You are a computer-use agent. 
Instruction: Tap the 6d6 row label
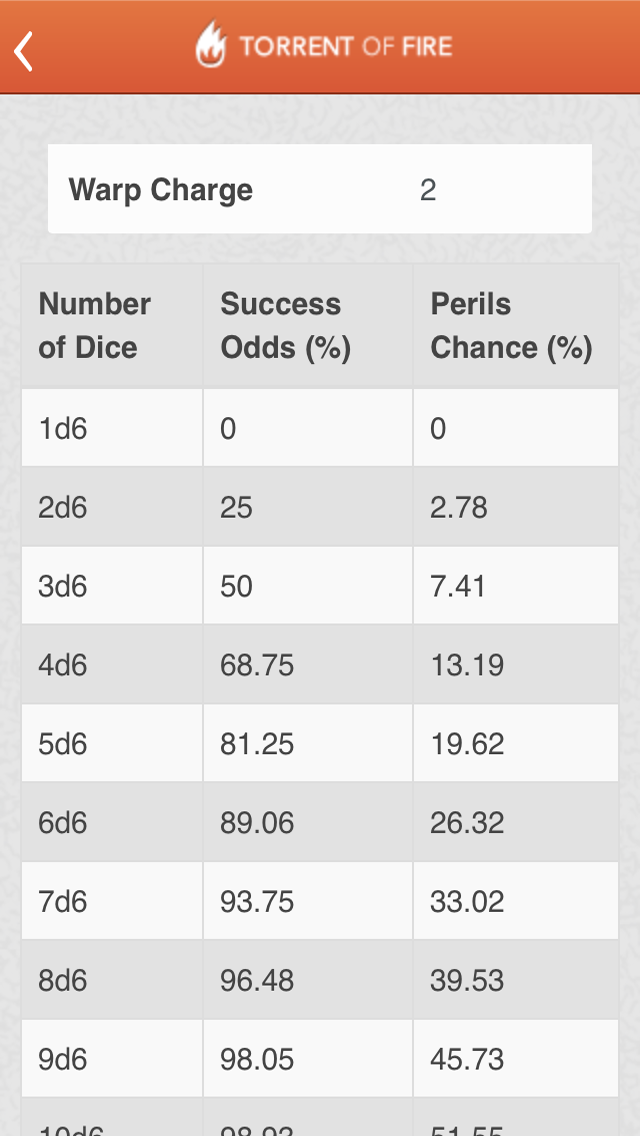click(x=63, y=824)
